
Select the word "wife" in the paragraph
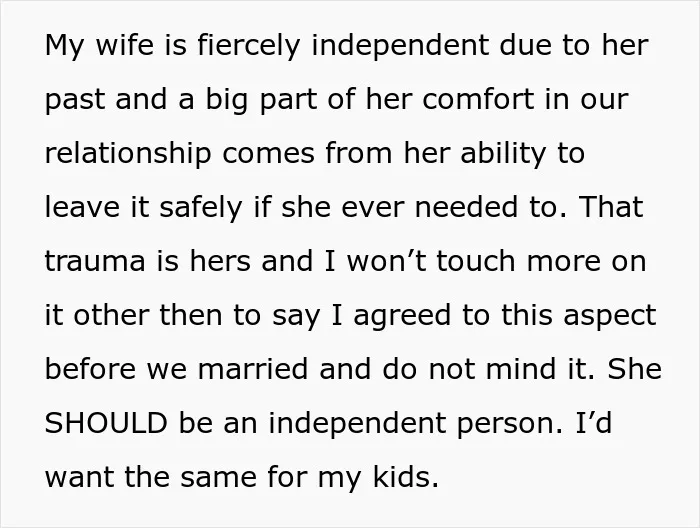[x=124, y=45]
